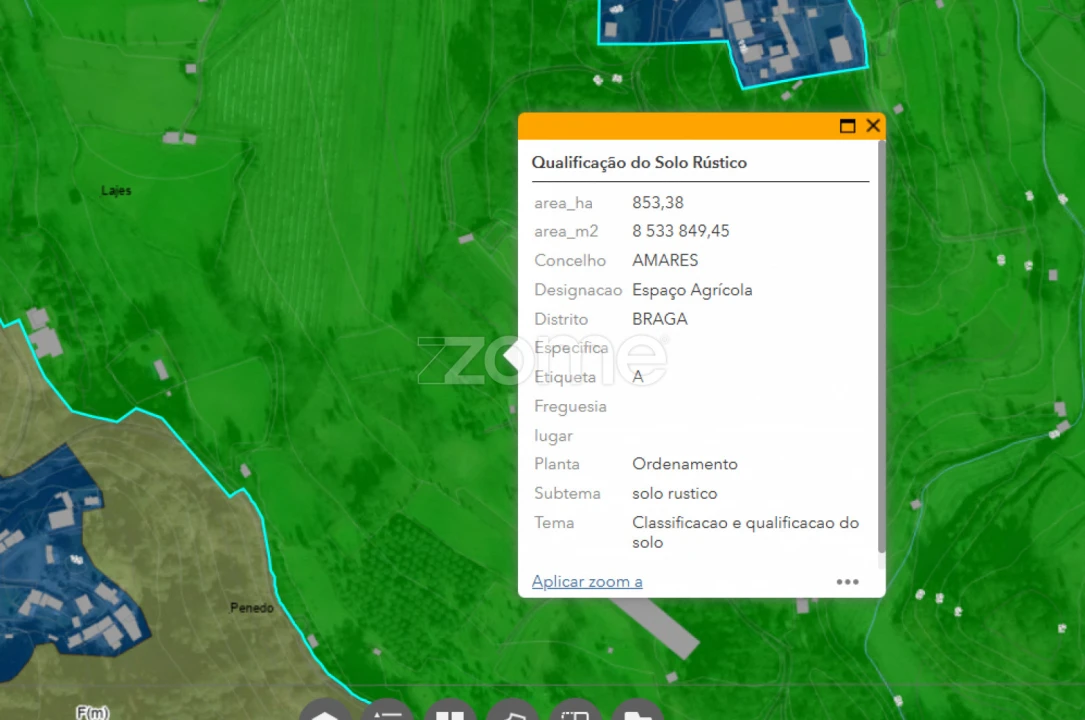Open the Home widget on the bottom toolbar
Screen dimensions: 1085x720
tap(323, 713)
